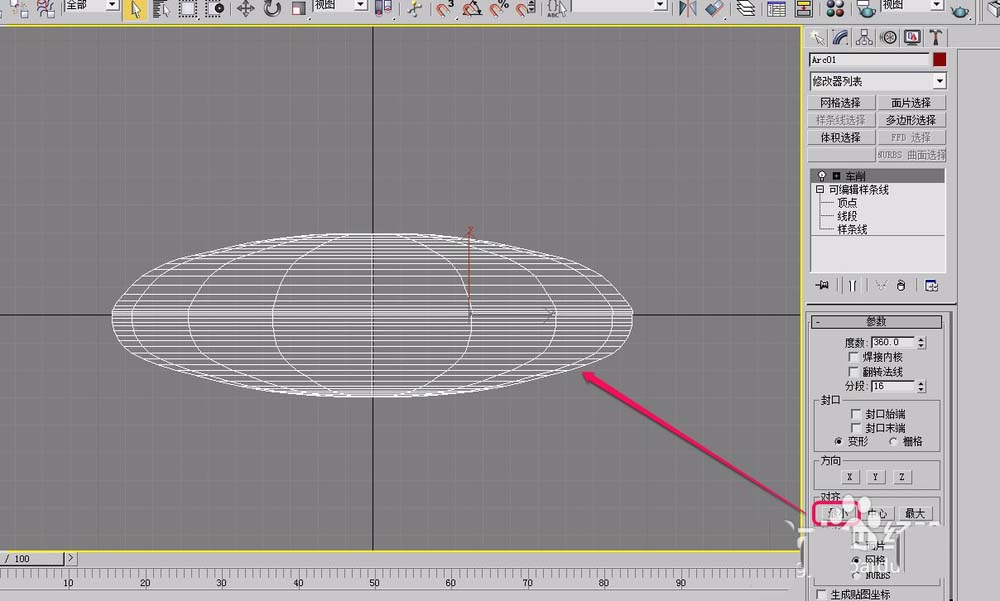1000x601 pixels.
Task: Click the 面片选择 button
Action: (x=911, y=103)
